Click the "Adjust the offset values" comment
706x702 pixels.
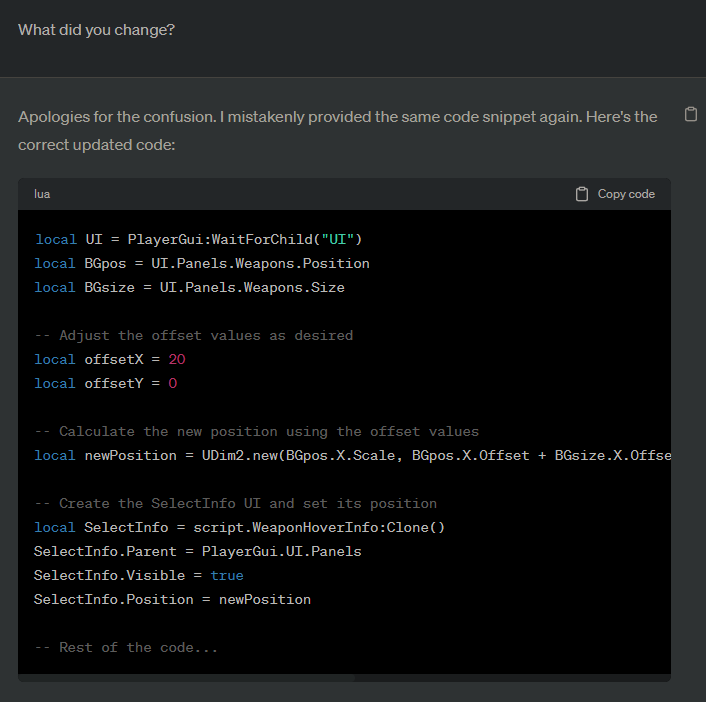(x=193, y=335)
